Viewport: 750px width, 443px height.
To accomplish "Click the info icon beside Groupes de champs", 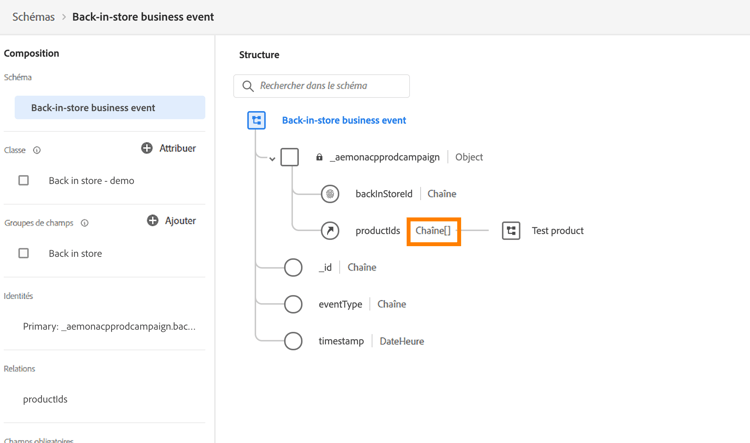I will tap(84, 223).
